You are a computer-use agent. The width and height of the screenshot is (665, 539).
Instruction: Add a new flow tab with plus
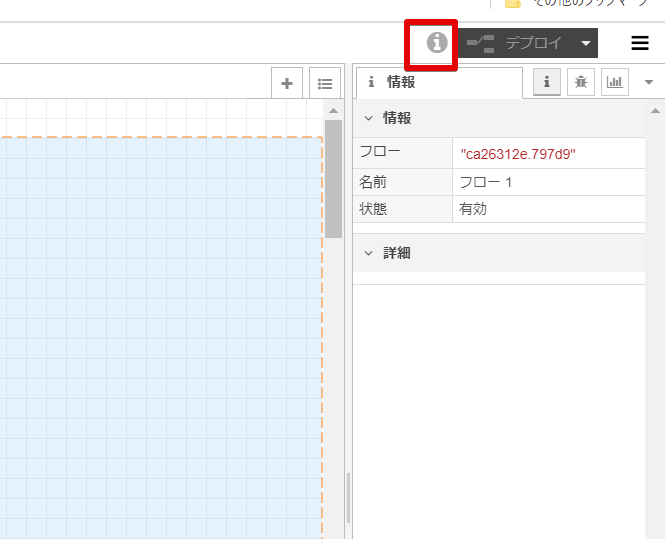(287, 84)
